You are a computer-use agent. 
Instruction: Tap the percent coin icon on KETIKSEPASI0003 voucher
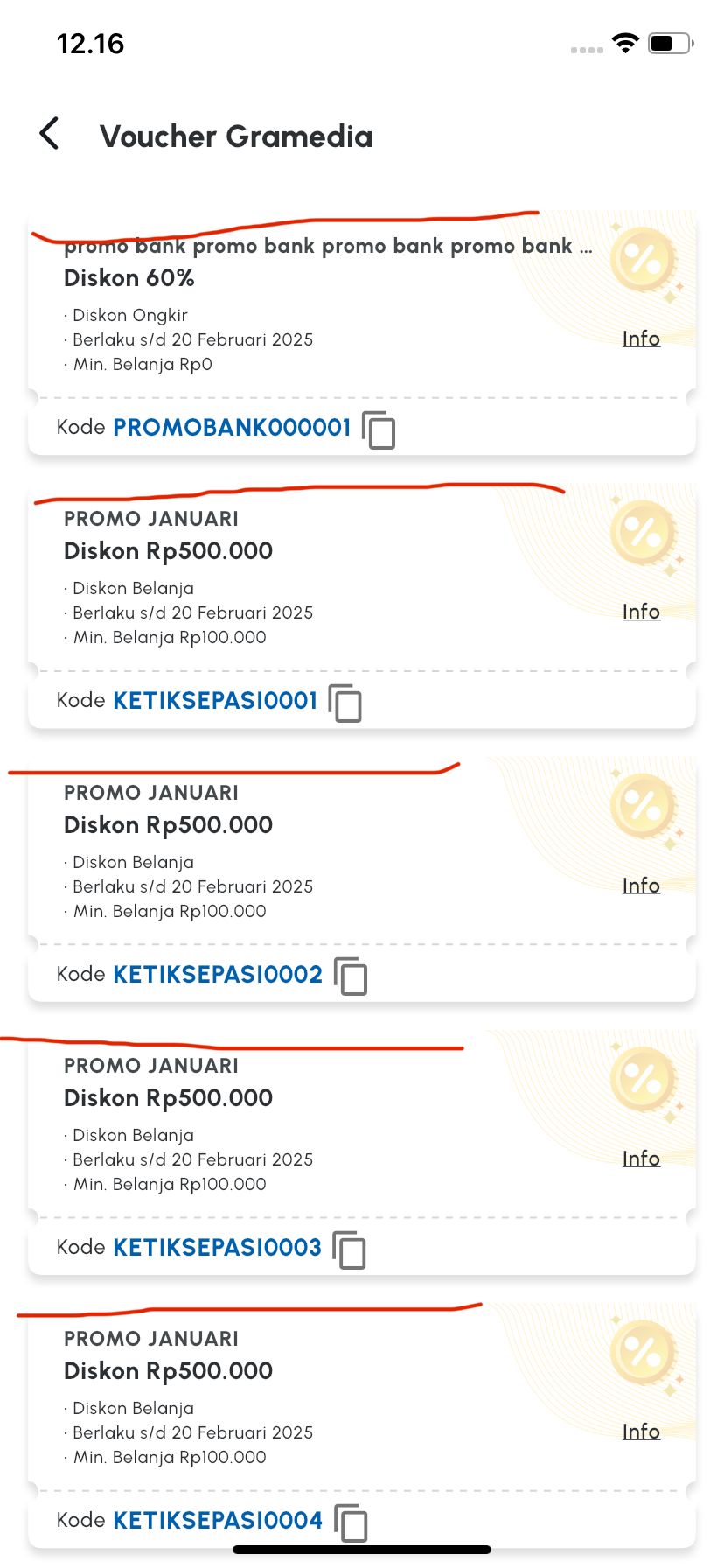pyautogui.click(x=644, y=1080)
